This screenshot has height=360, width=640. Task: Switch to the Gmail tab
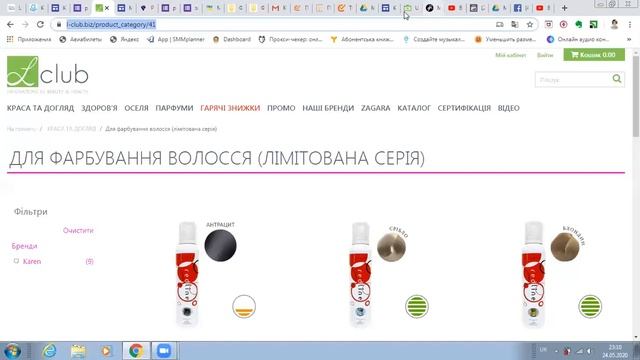(278, 8)
